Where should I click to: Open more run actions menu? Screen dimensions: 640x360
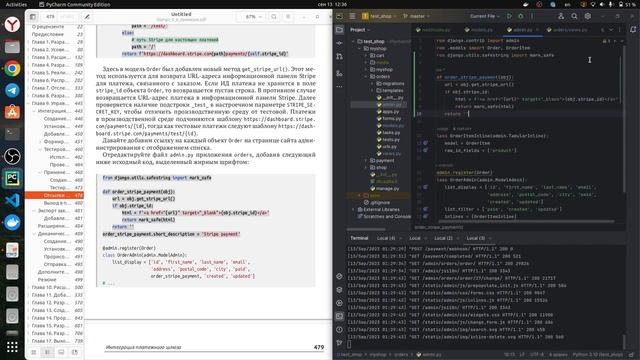pos(532,16)
